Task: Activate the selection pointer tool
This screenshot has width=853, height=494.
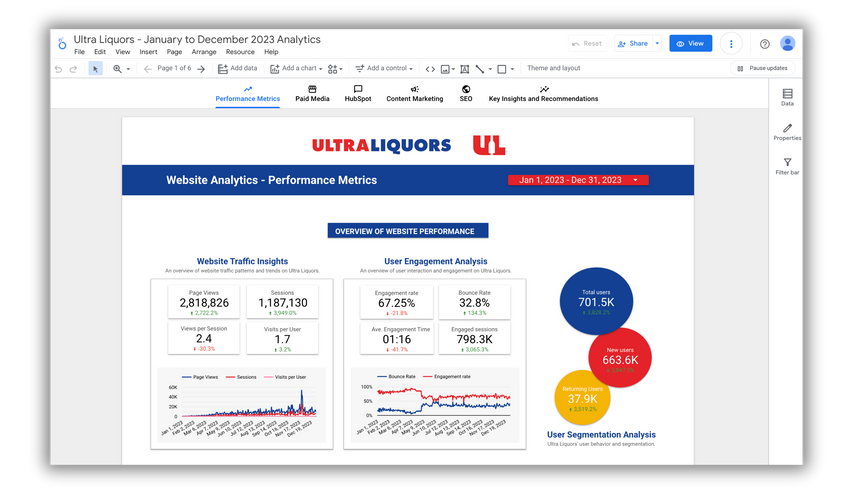Action: [x=95, y=69]
